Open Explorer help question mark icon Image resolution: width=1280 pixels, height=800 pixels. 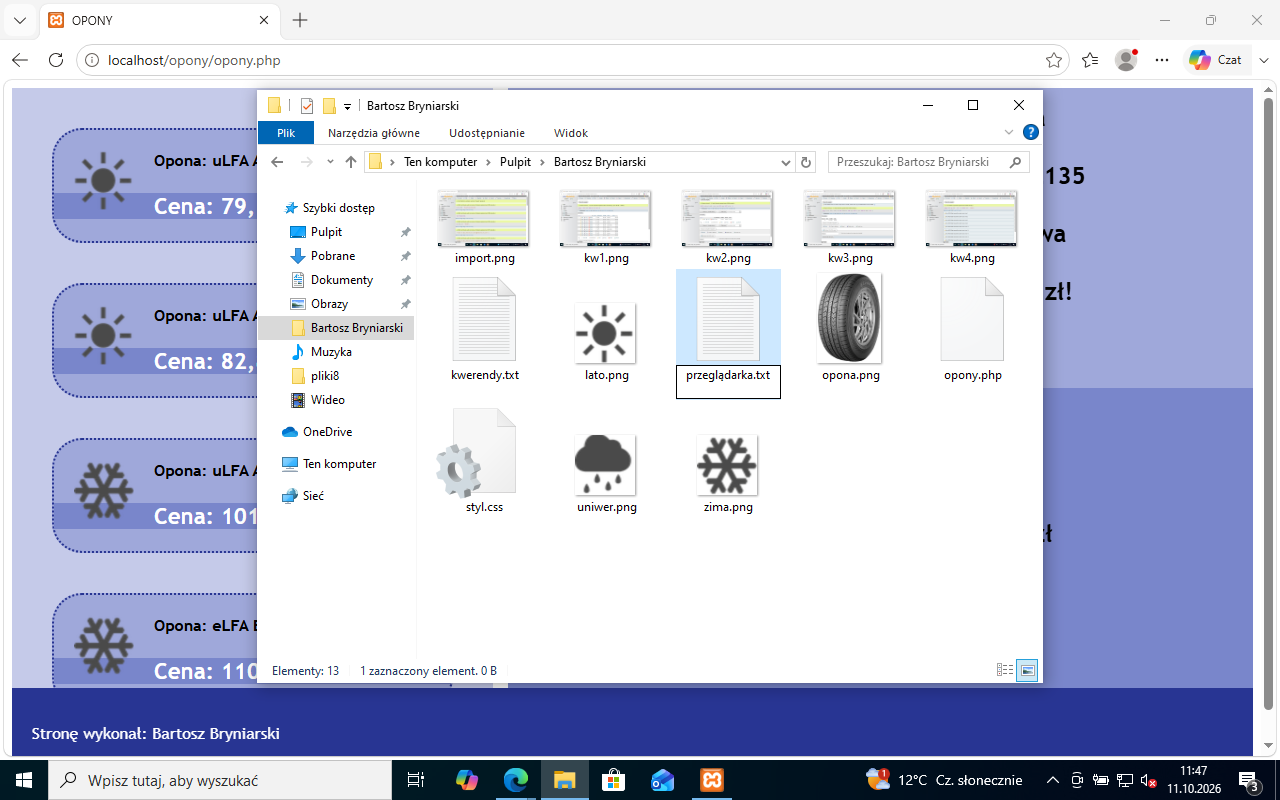click(1030, 133)
